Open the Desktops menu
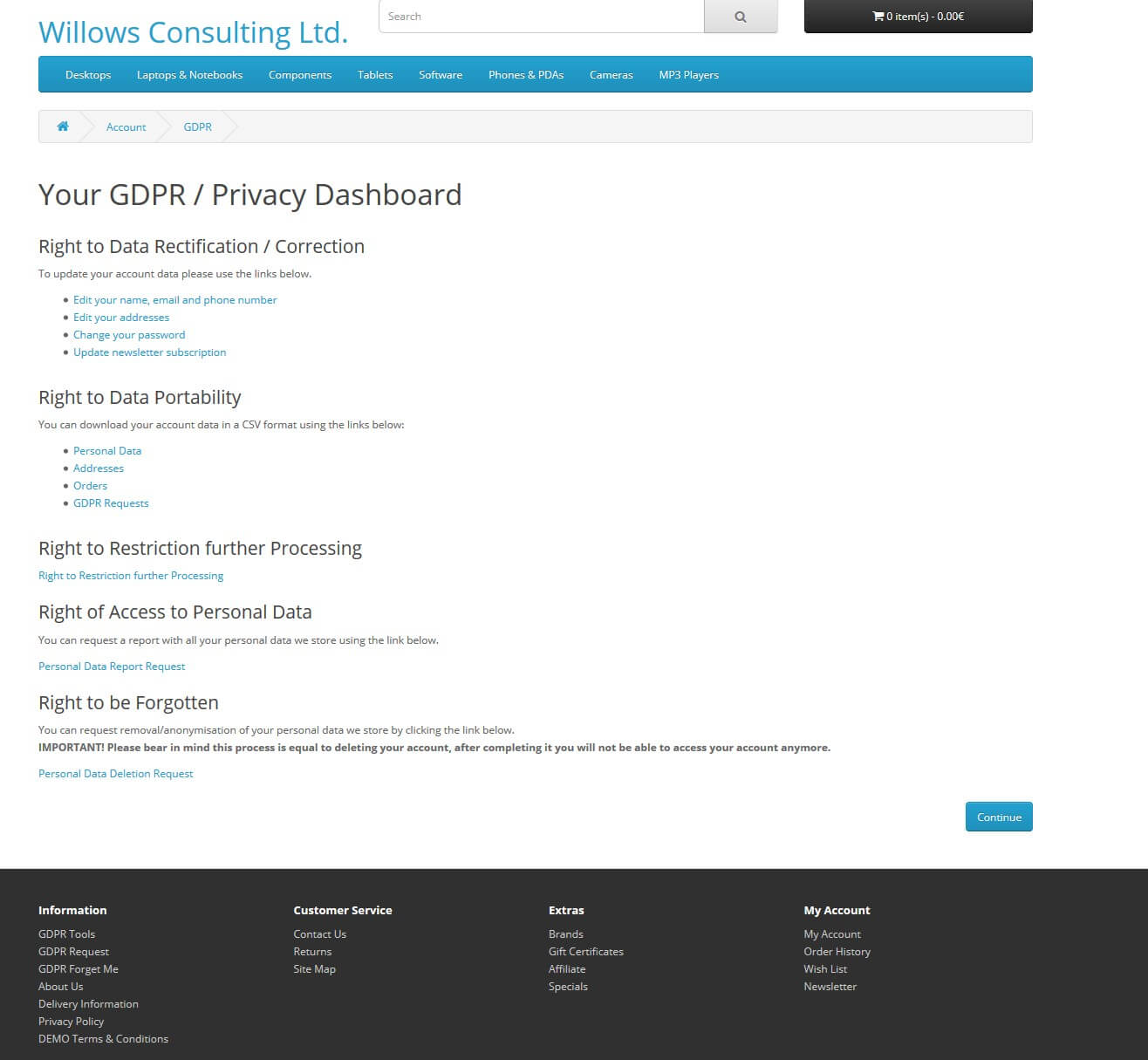 [x=88, y=75]
